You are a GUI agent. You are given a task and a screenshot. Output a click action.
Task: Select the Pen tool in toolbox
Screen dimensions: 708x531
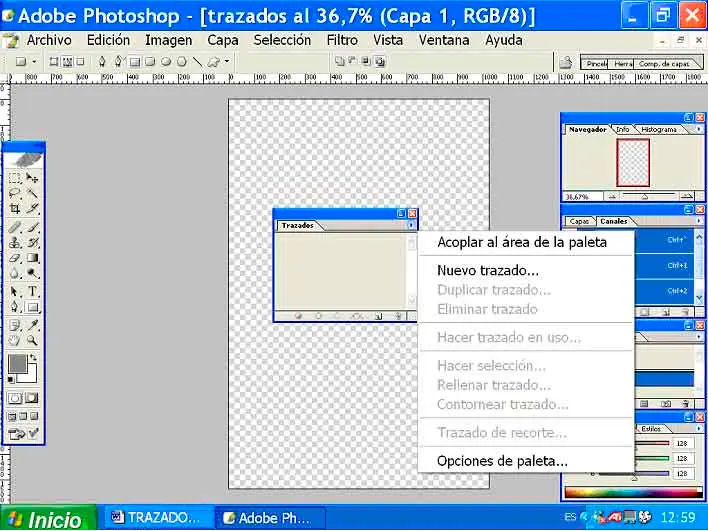click(x=15, y=307)
